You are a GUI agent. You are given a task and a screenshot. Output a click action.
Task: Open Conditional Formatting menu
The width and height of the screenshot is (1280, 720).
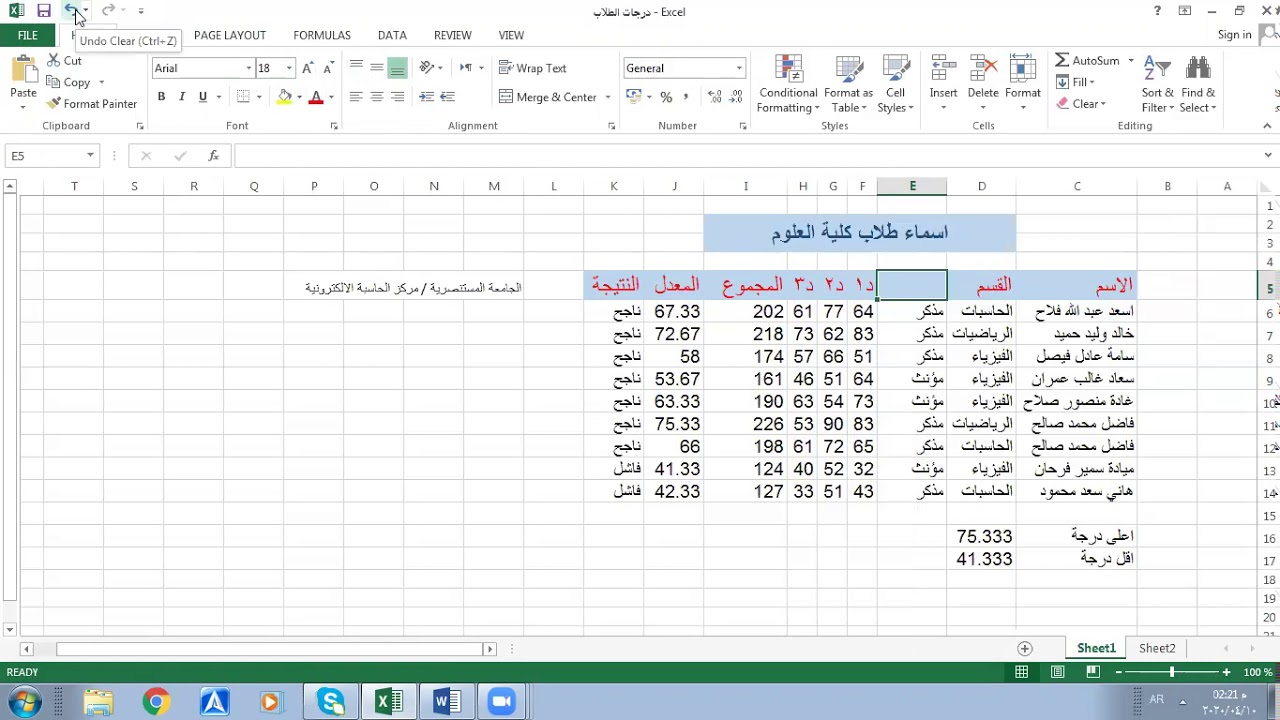click(788, 84)
